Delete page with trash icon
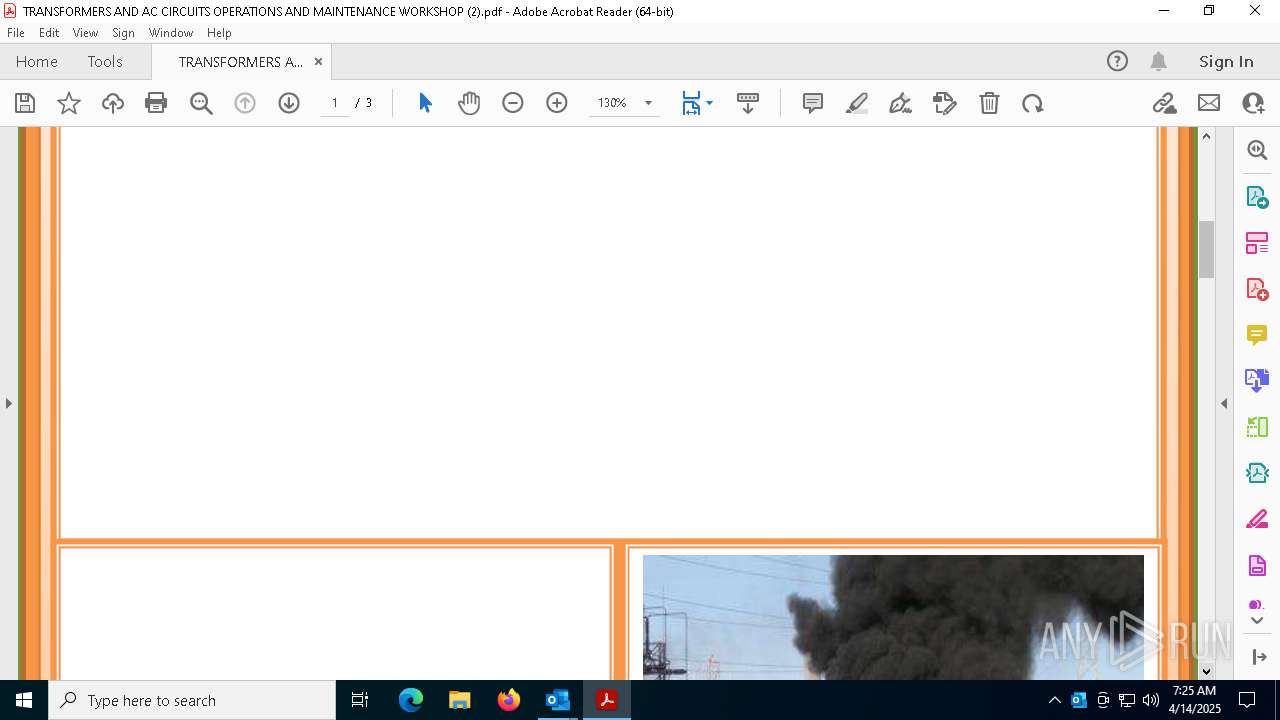This screenshot has width=1280, height=720. 989,103
